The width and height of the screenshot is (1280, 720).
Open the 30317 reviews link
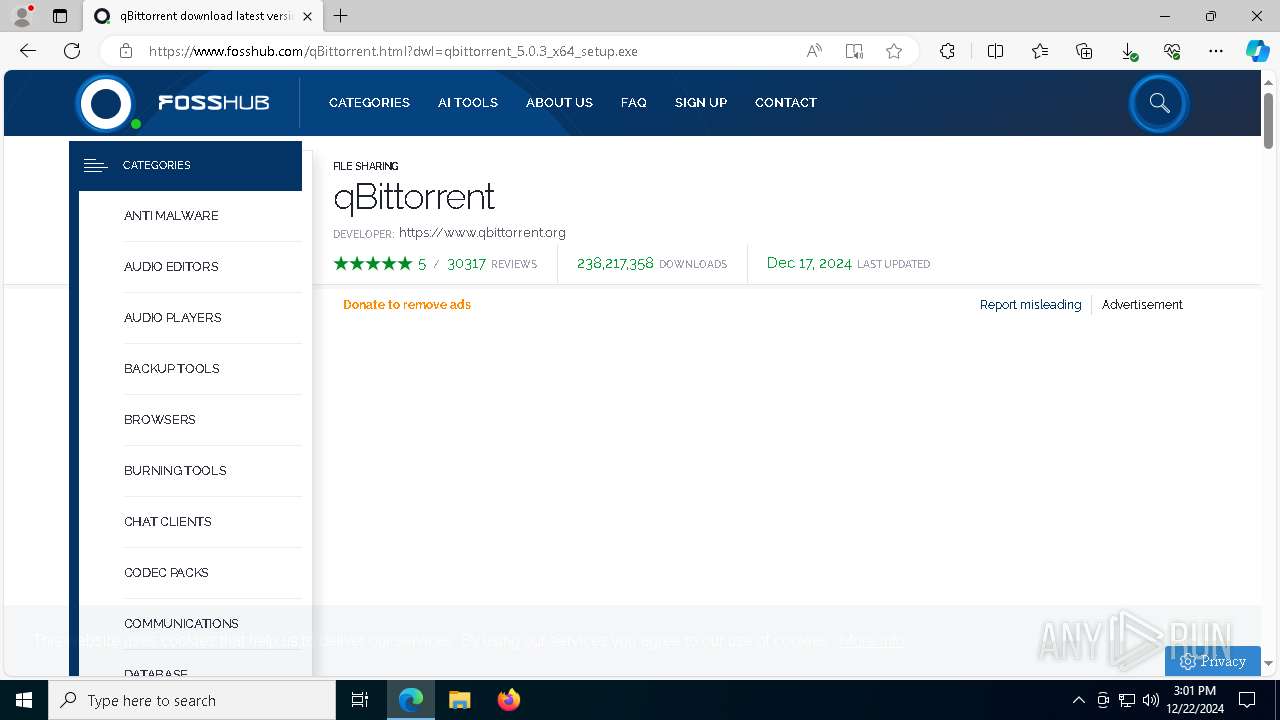[492, 264]
